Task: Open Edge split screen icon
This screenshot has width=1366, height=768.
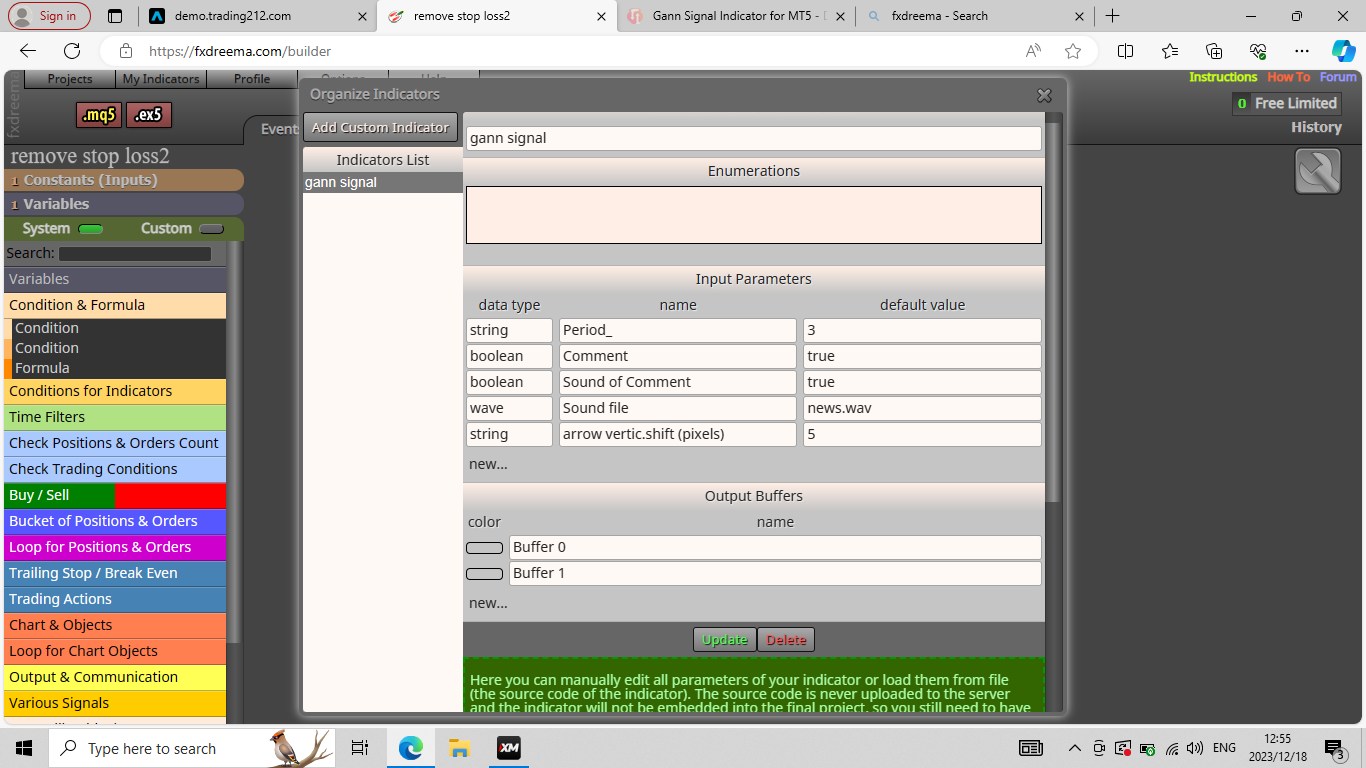Action: [1125, 51]
